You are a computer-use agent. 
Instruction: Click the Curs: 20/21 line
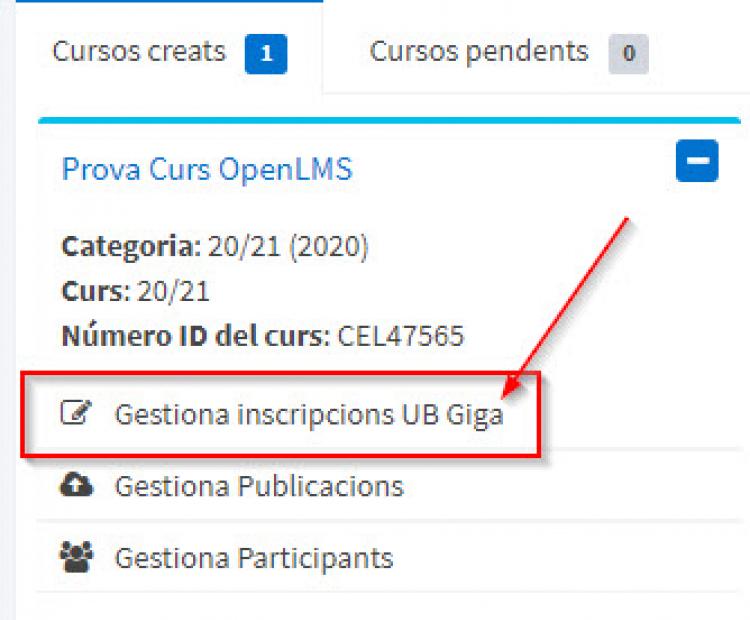[136, 291]
